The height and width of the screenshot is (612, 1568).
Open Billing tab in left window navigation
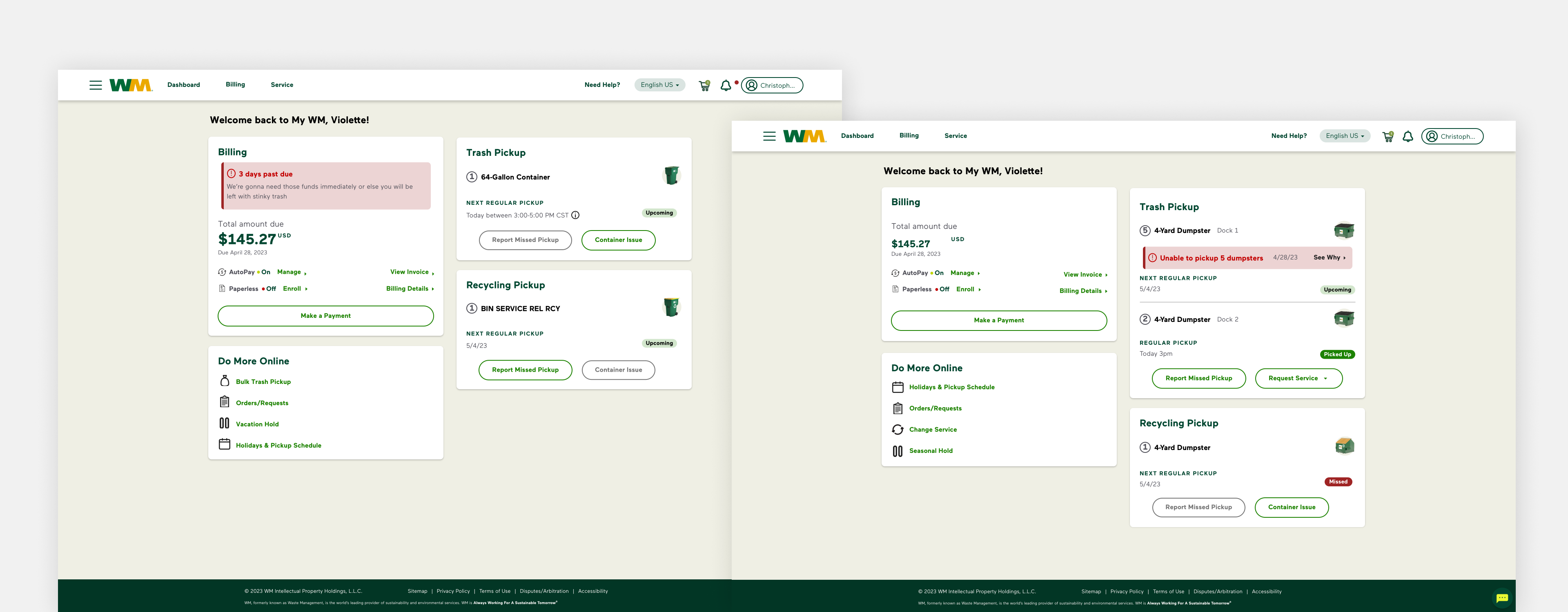[235, 84]
